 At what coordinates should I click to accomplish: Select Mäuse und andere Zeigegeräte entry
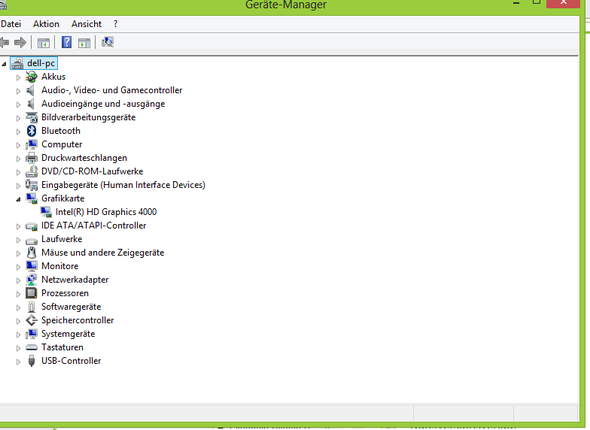tap(103, 253)
